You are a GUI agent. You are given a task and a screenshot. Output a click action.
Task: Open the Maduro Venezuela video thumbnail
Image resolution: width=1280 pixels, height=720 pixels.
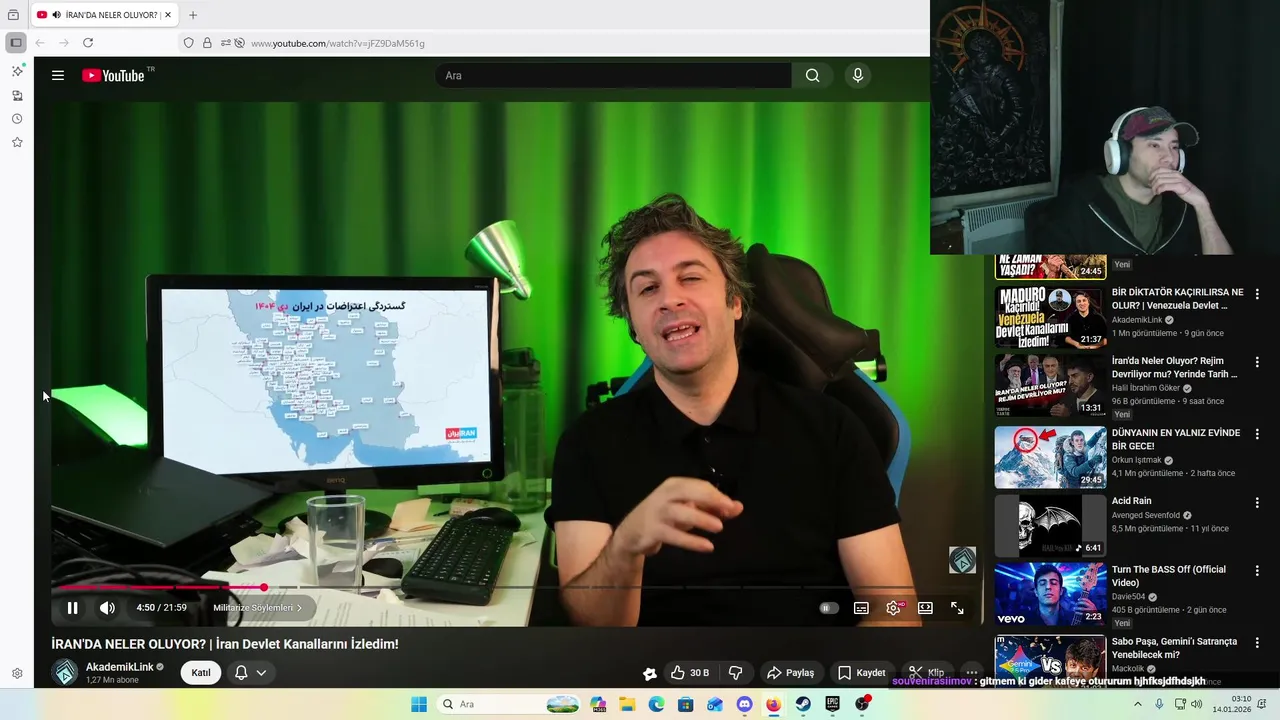[1050, 317]
